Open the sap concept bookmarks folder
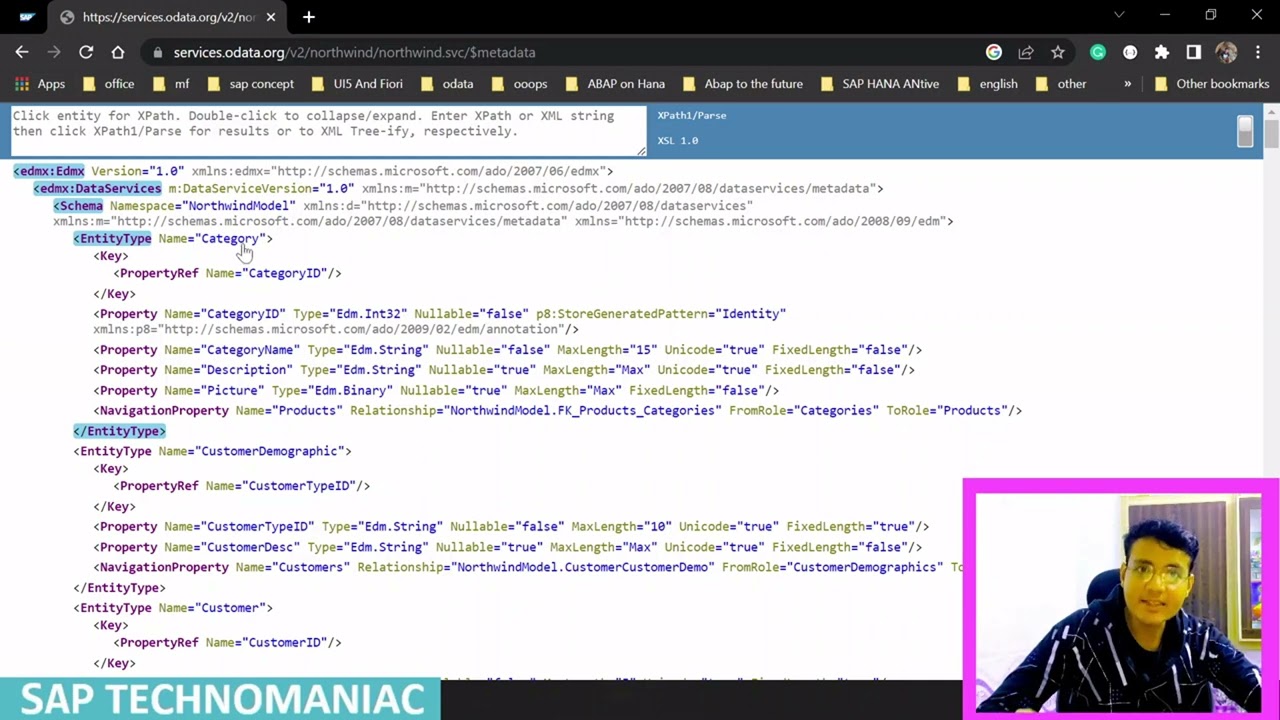 [250, 84]
